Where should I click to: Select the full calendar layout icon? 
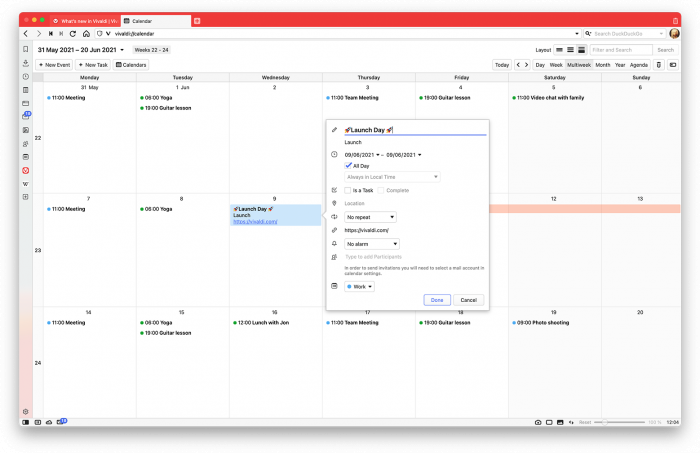click(x=581, y=50)
